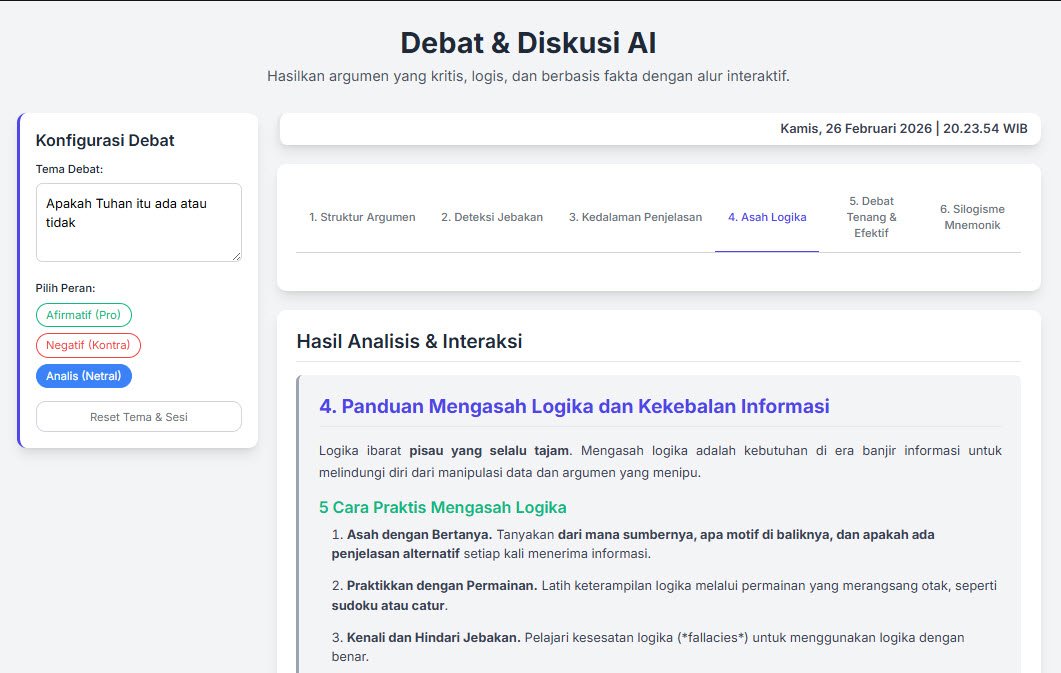This screenshot has height=673, width=1061.
Task: Select the 4. Asah Logika tab
Action: [x=767, y=217]
